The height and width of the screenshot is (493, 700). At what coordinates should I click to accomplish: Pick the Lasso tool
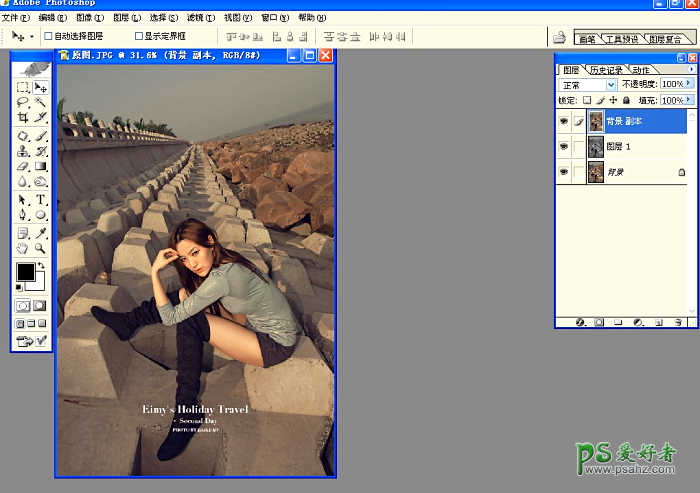pyautogui.click(x=23, y=103)
